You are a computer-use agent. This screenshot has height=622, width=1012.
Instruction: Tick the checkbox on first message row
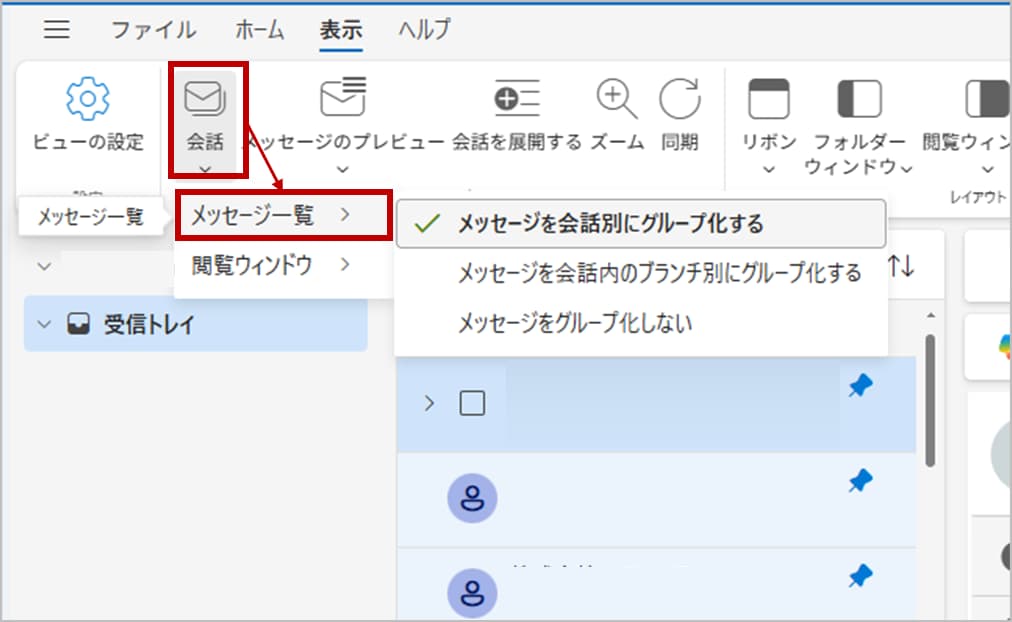coord(472,403)
